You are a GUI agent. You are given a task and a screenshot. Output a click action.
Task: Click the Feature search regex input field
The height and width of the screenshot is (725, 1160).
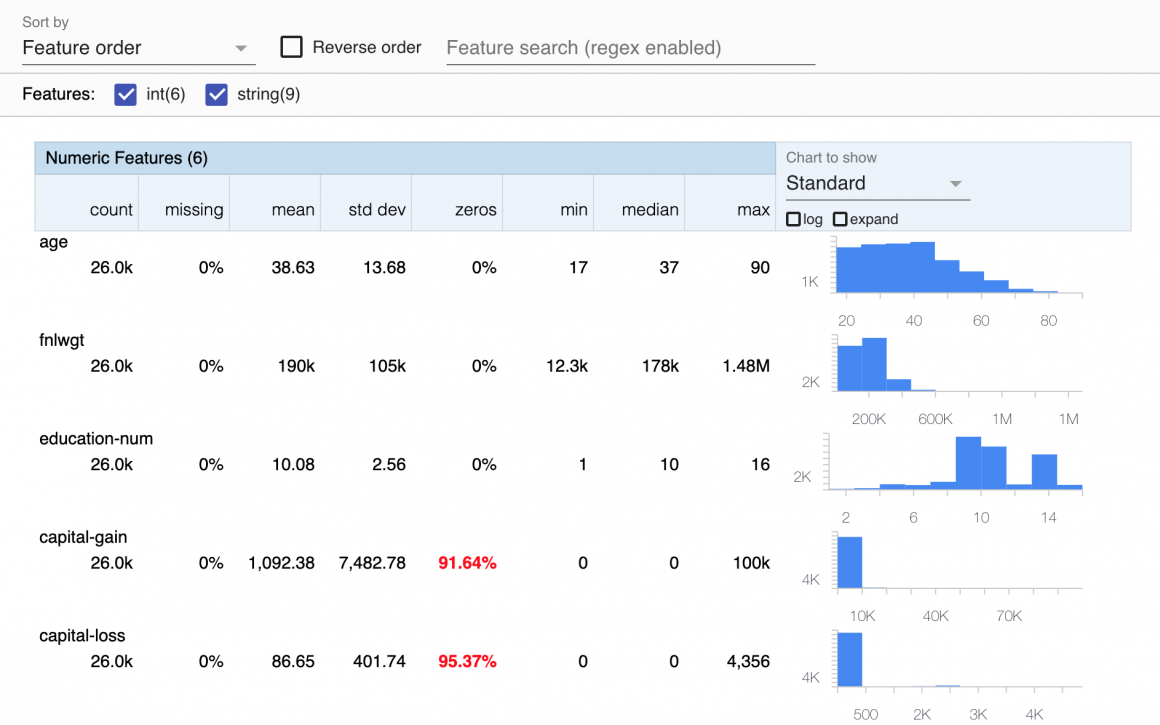coord(630,48)
